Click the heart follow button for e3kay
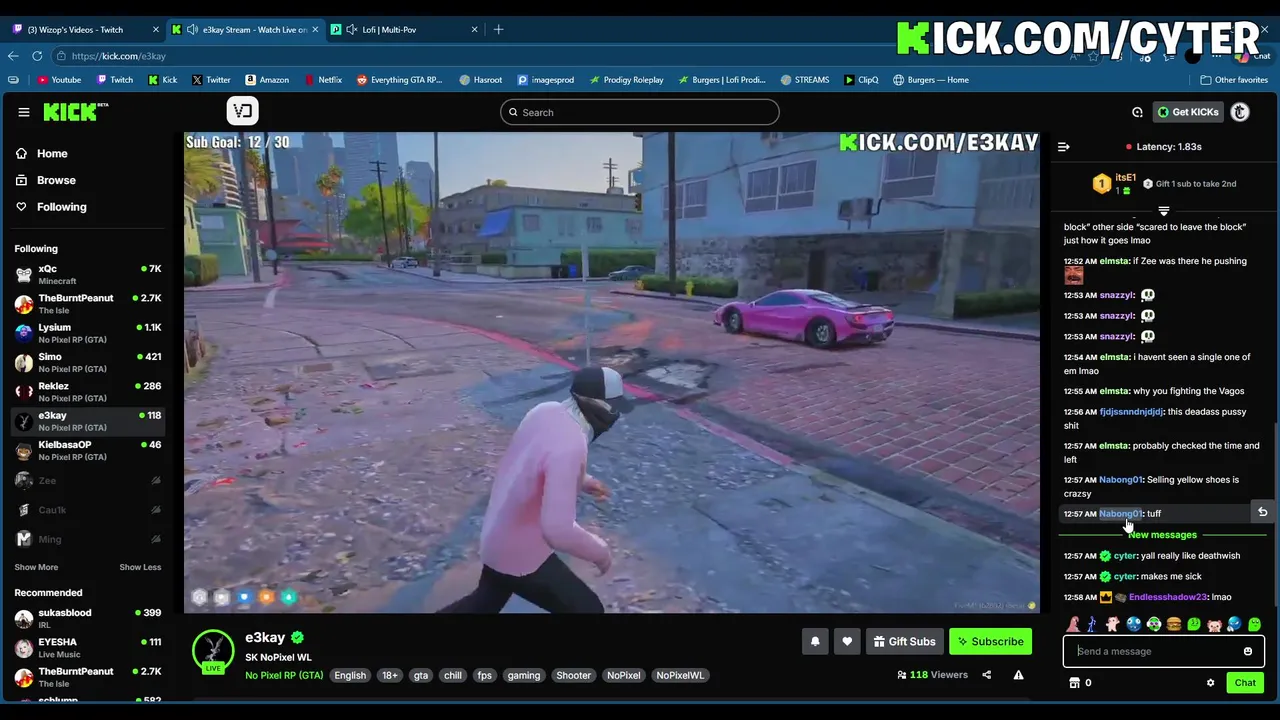Screen dimensions: 1280x720 click(847, 641)
